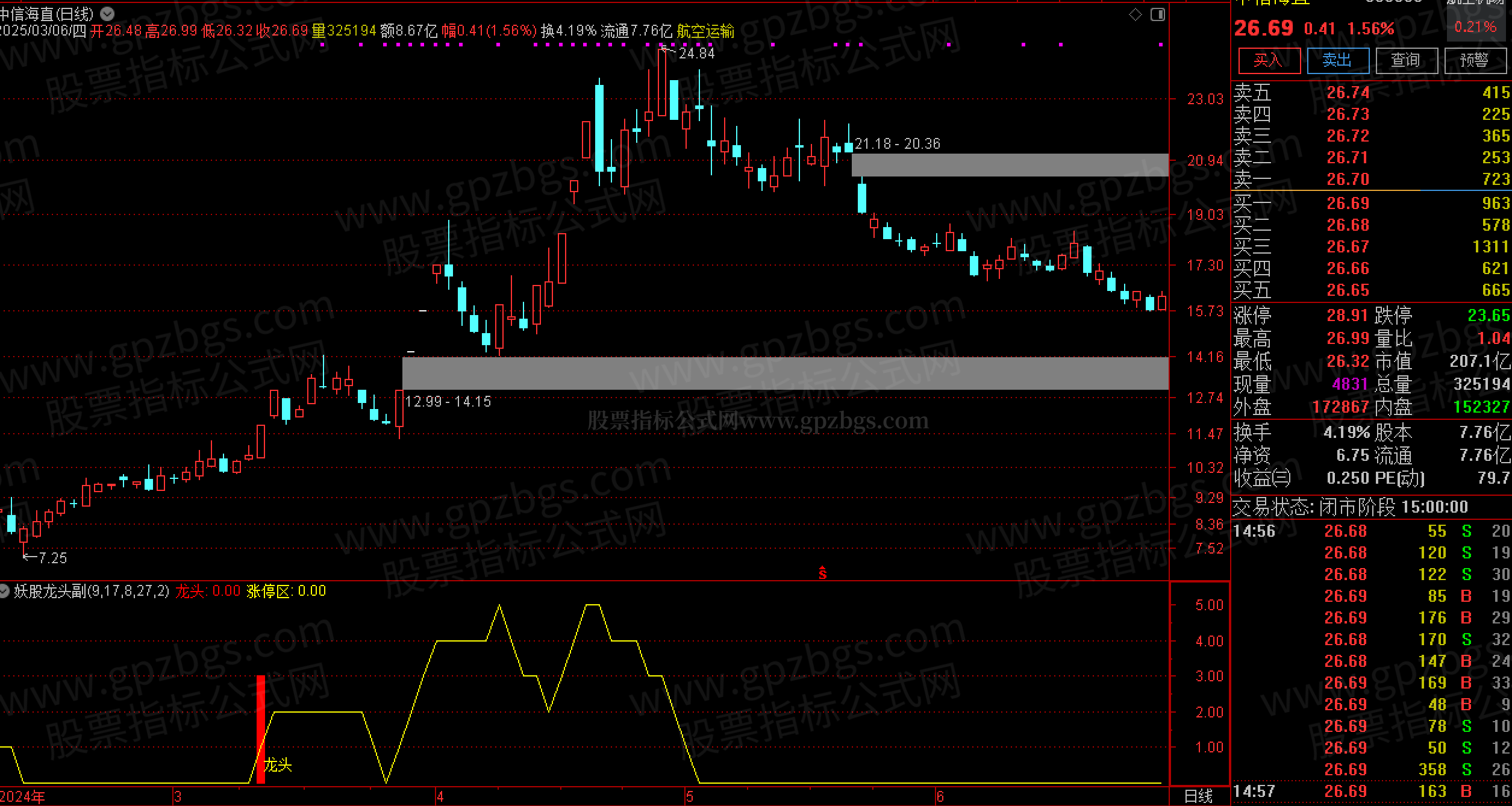Open dropdown next to 中信海直(日线) title

coord(107,13)
